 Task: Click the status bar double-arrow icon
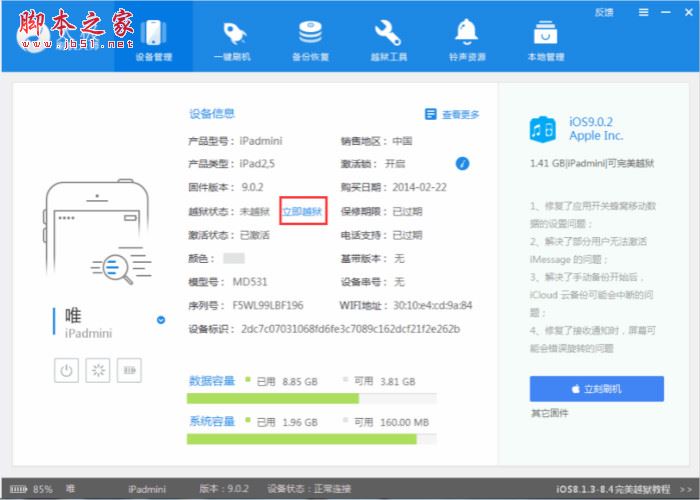pyautogui.click(x=686, y=489)
